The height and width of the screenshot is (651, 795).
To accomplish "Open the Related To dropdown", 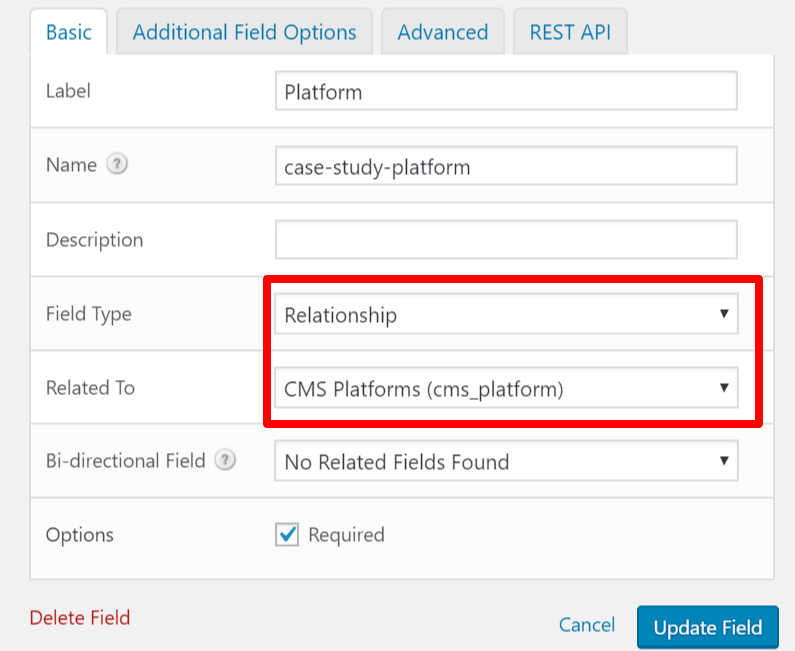I will (x=506, y=388).
